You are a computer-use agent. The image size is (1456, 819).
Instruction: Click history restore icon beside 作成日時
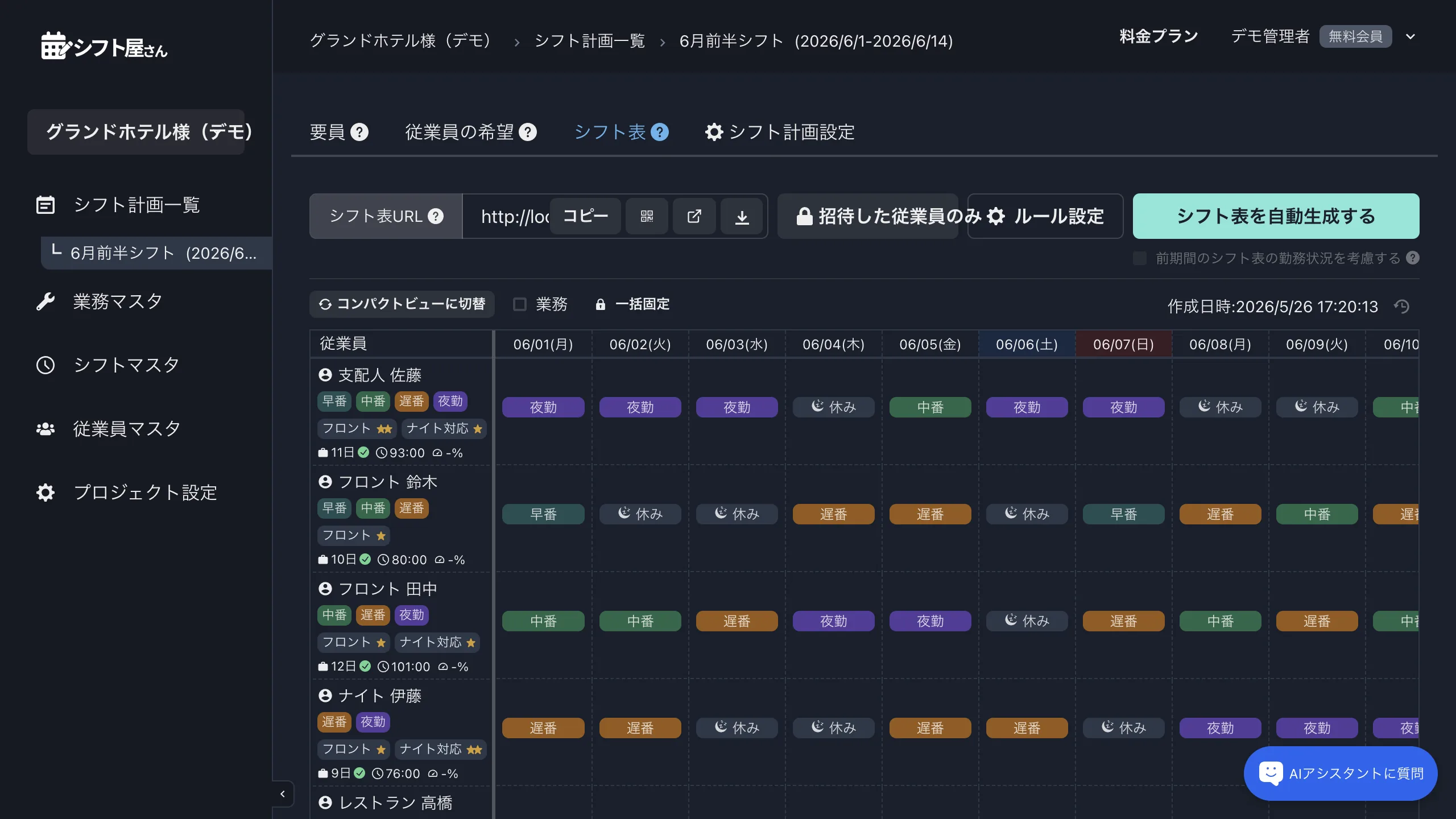point(1402,306)
